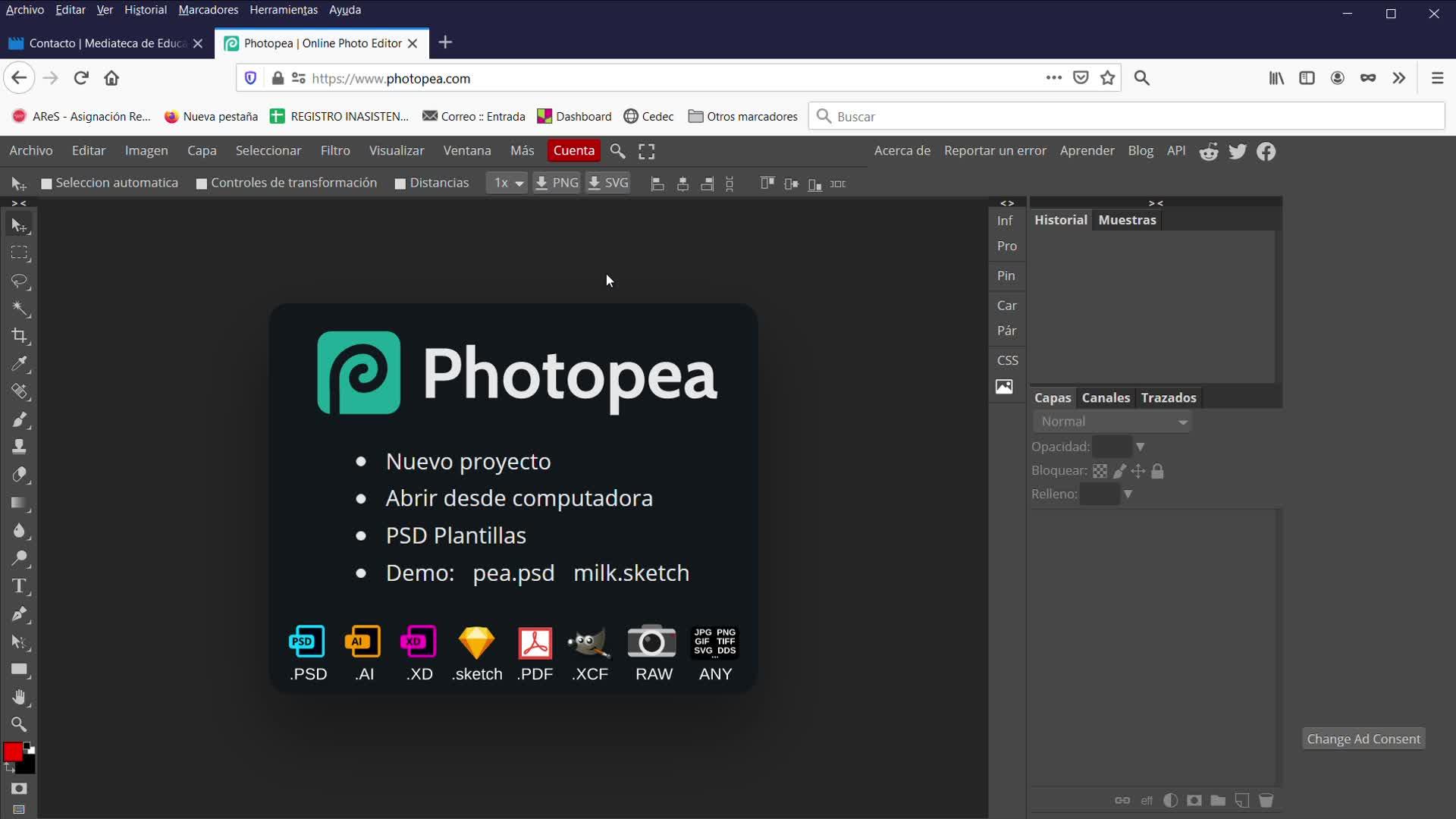Select the Crop tool
Viewport: 1456px width, 819px height.
(20, 336)
